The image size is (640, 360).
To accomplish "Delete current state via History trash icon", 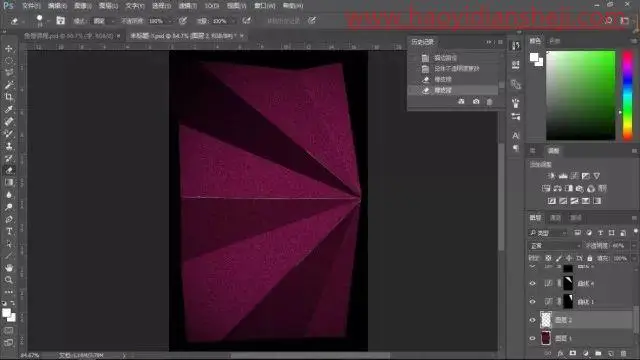I will pos(489,101).
